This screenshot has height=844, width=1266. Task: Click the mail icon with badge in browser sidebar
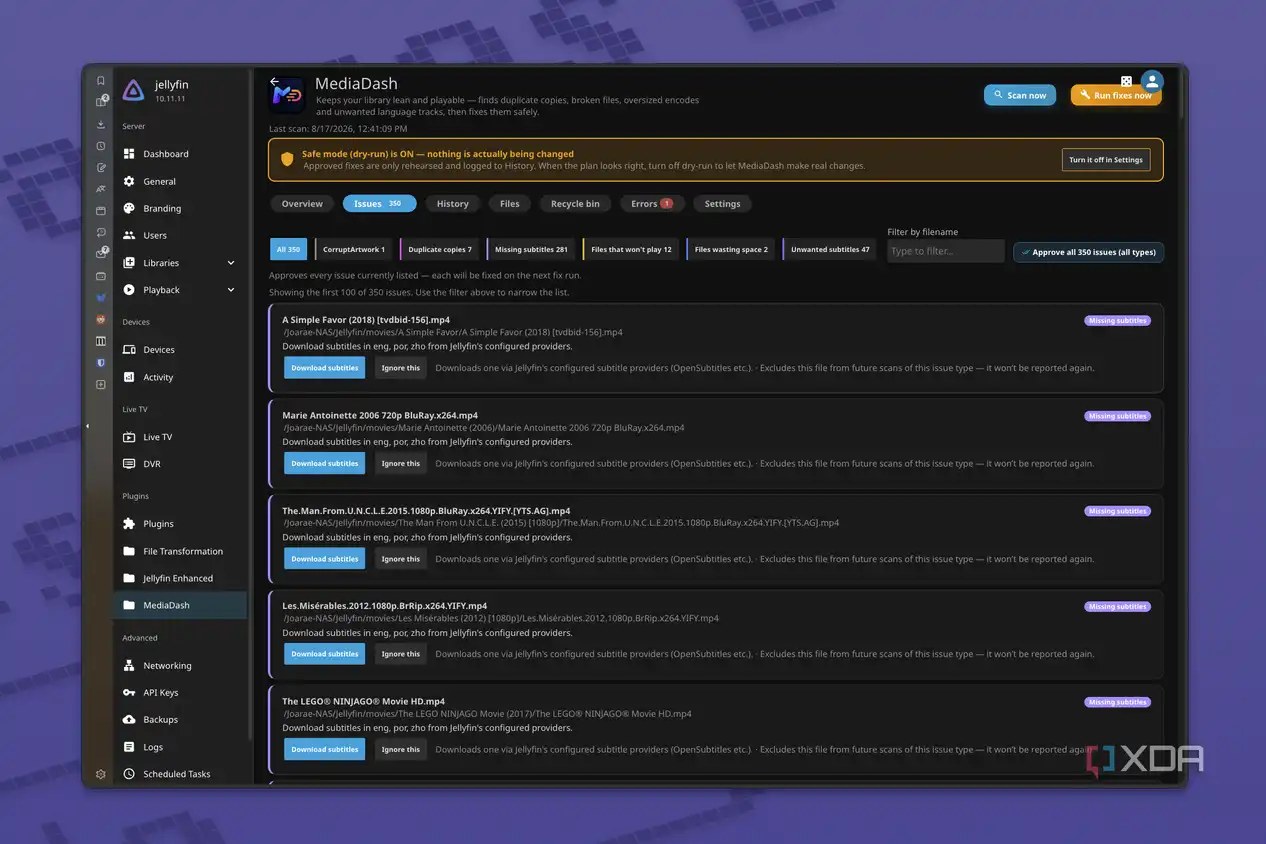click(x=101, y=254)
